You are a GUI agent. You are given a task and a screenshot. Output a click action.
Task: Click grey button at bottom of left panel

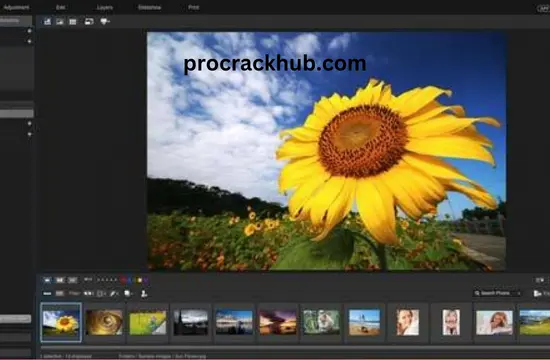tap(15, 319)
